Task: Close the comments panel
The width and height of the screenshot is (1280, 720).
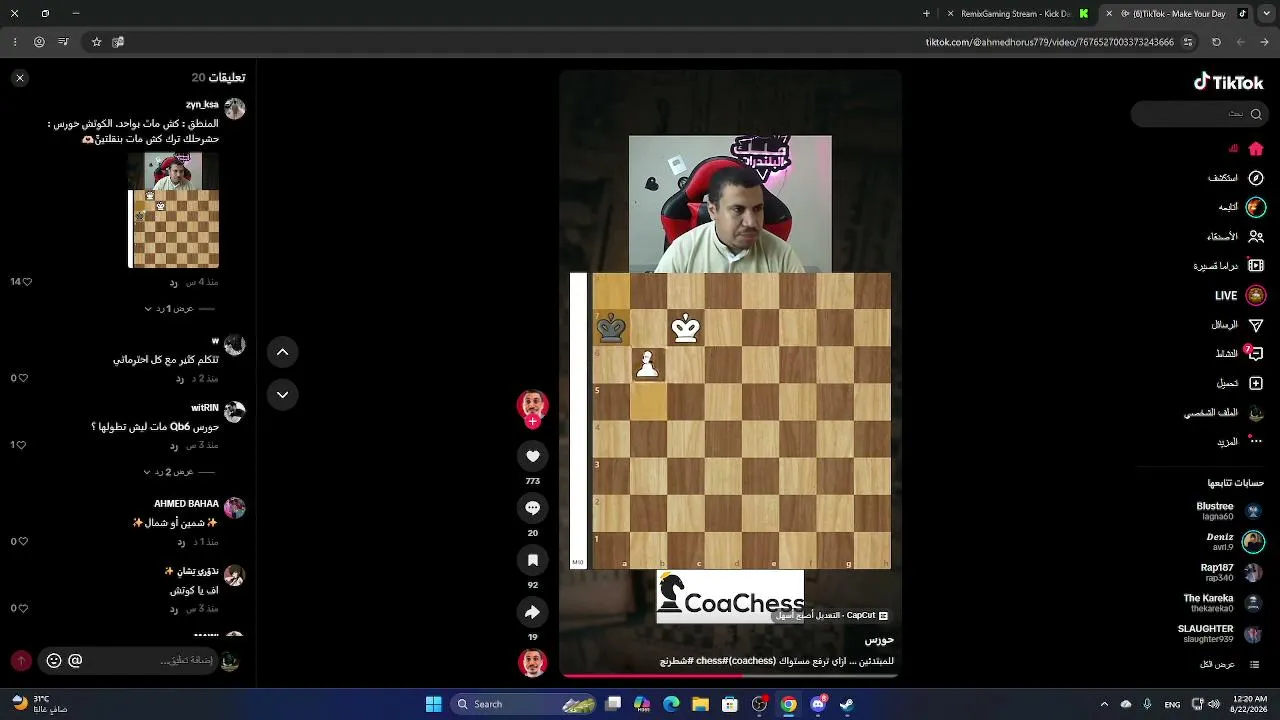Action: [19, 77]
